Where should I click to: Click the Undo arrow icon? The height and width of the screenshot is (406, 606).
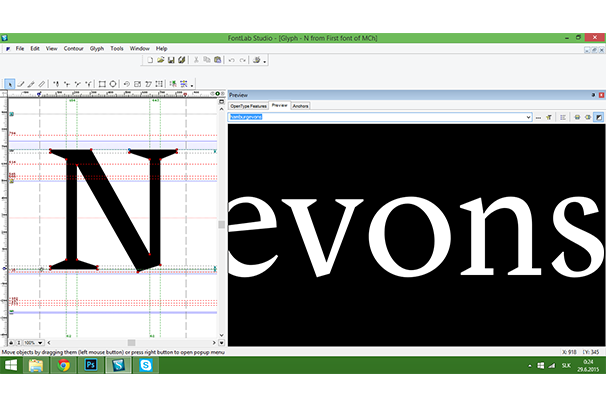pyautogui.click(x=231, y=60)
